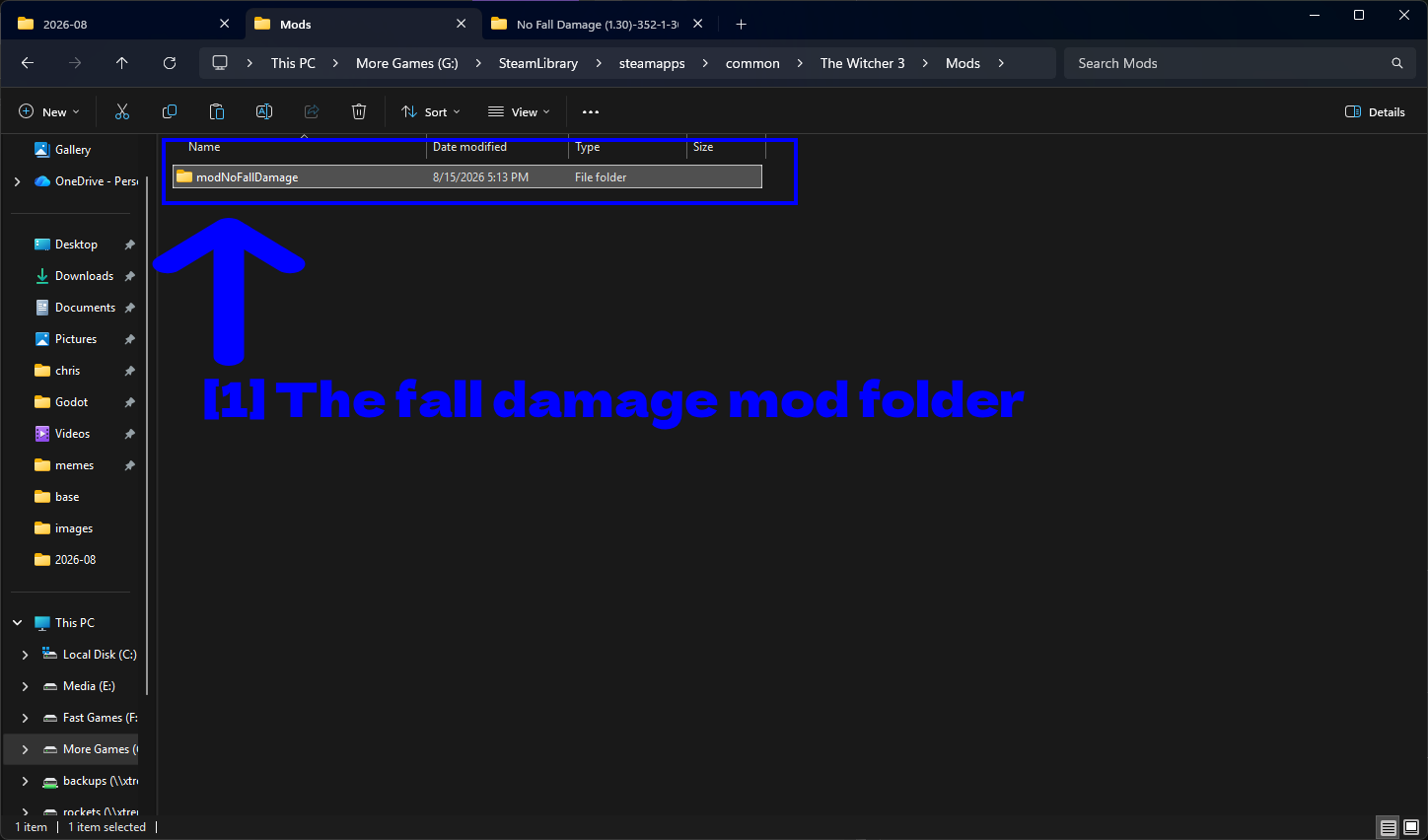This screenshot has width=1428, height=840.
Task: Click The Witcher 3 breadcrumb
Action: pos(862,63)
